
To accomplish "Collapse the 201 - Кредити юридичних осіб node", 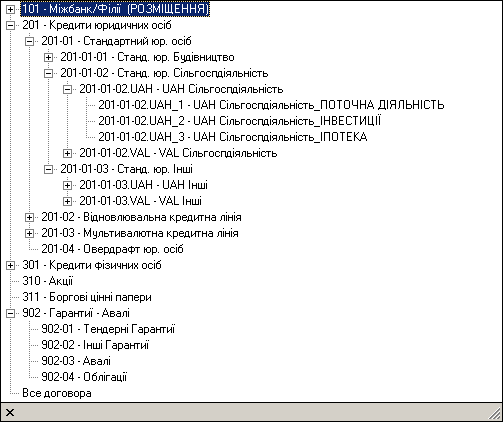I will click(x=10, y=26).
